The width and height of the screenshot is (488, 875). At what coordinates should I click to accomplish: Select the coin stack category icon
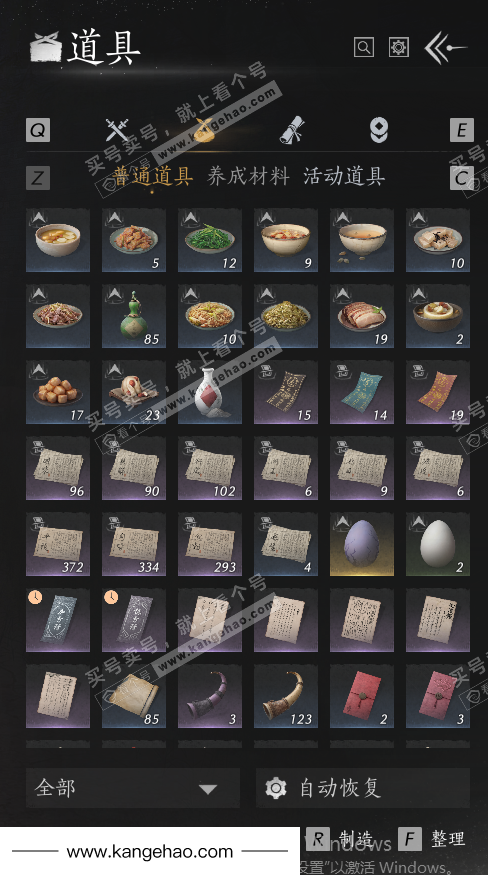pyautogui.click(x=379, y=131)
